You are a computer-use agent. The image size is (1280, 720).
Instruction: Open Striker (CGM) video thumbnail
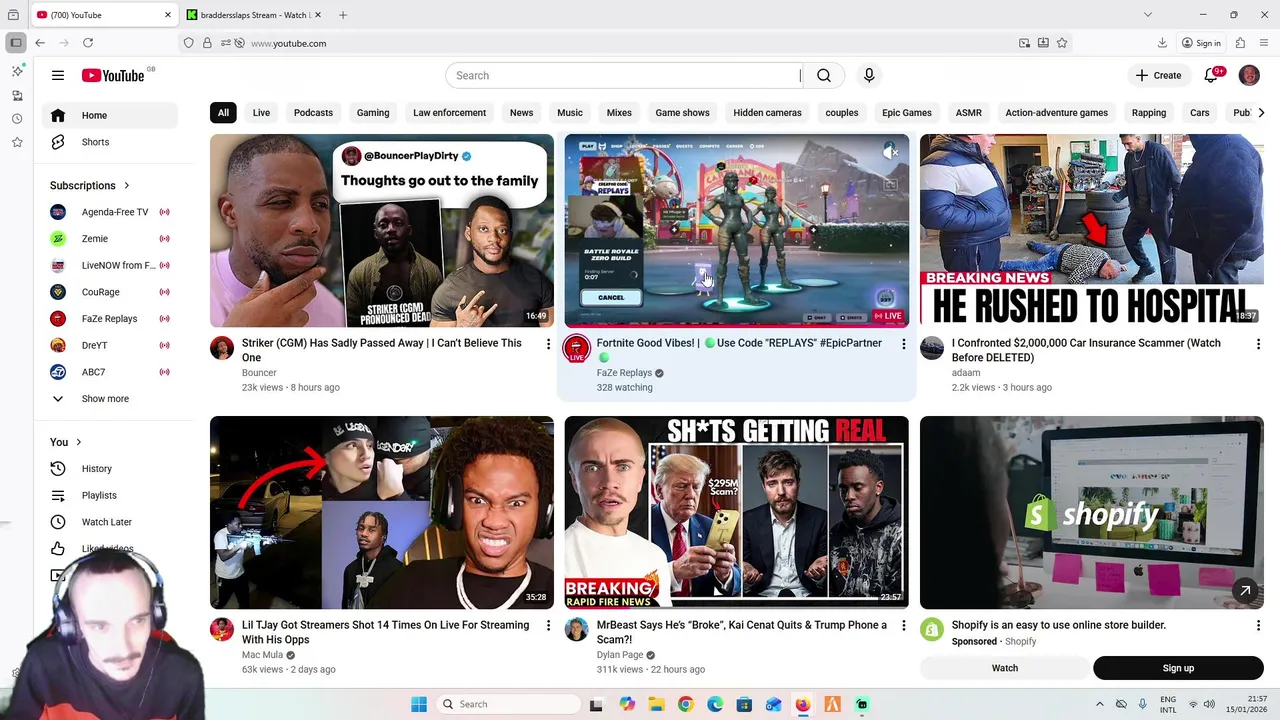(382, 231)
